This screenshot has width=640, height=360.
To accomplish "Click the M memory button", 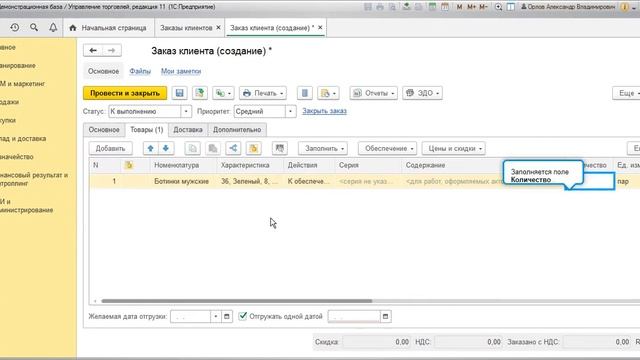I will (460, 7).
